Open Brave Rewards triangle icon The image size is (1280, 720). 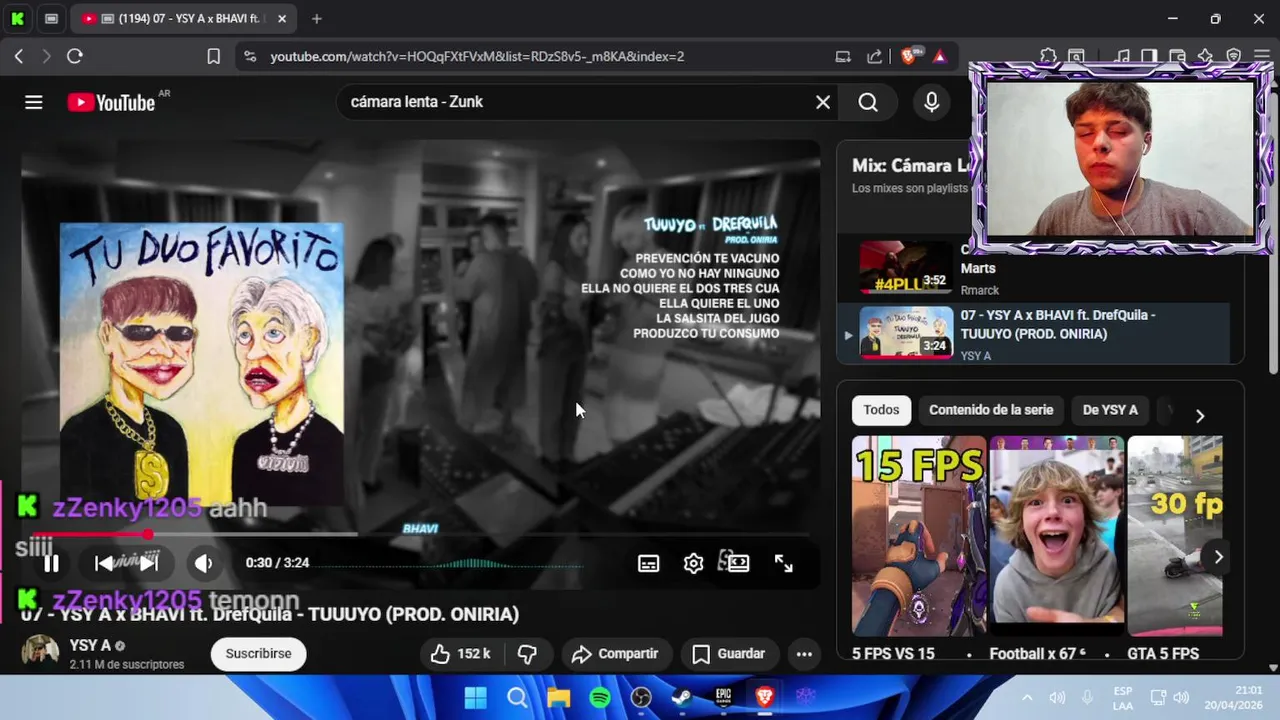pos(940,57)
